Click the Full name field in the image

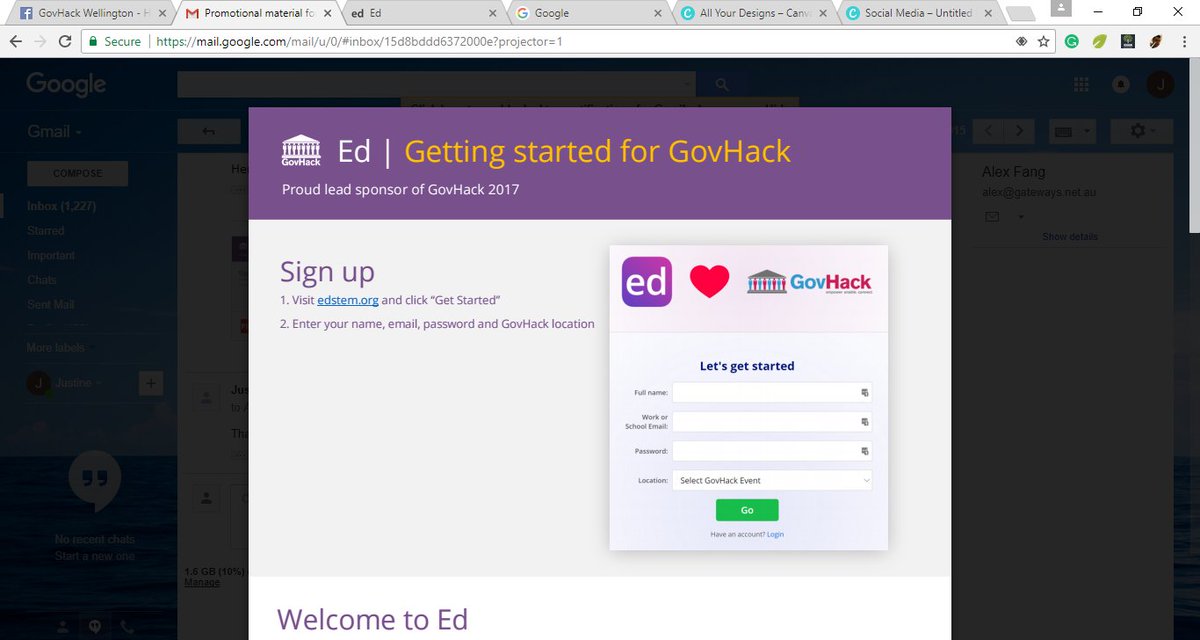(x=772, y=393)
